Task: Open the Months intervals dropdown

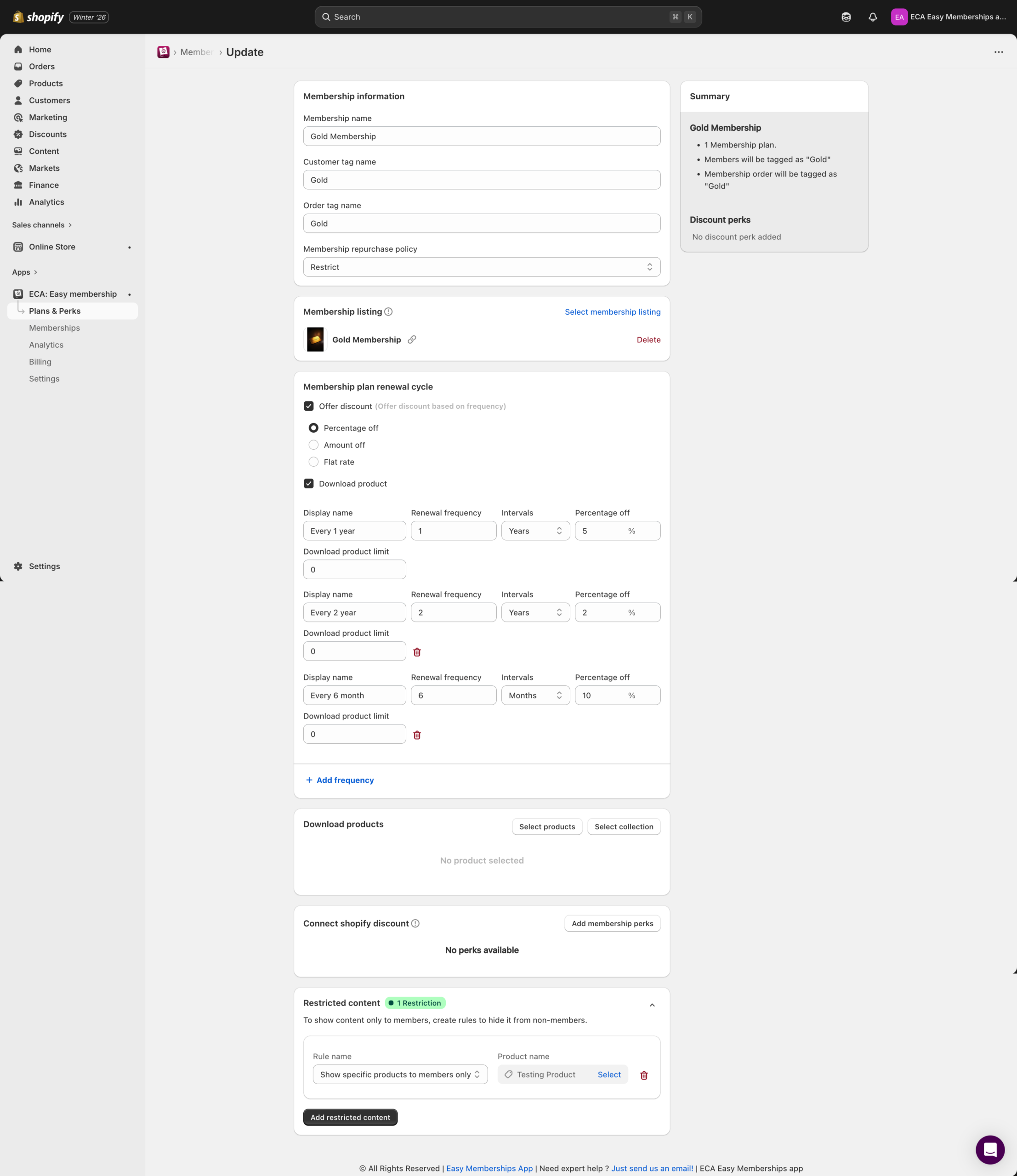Action: (535, 695)
